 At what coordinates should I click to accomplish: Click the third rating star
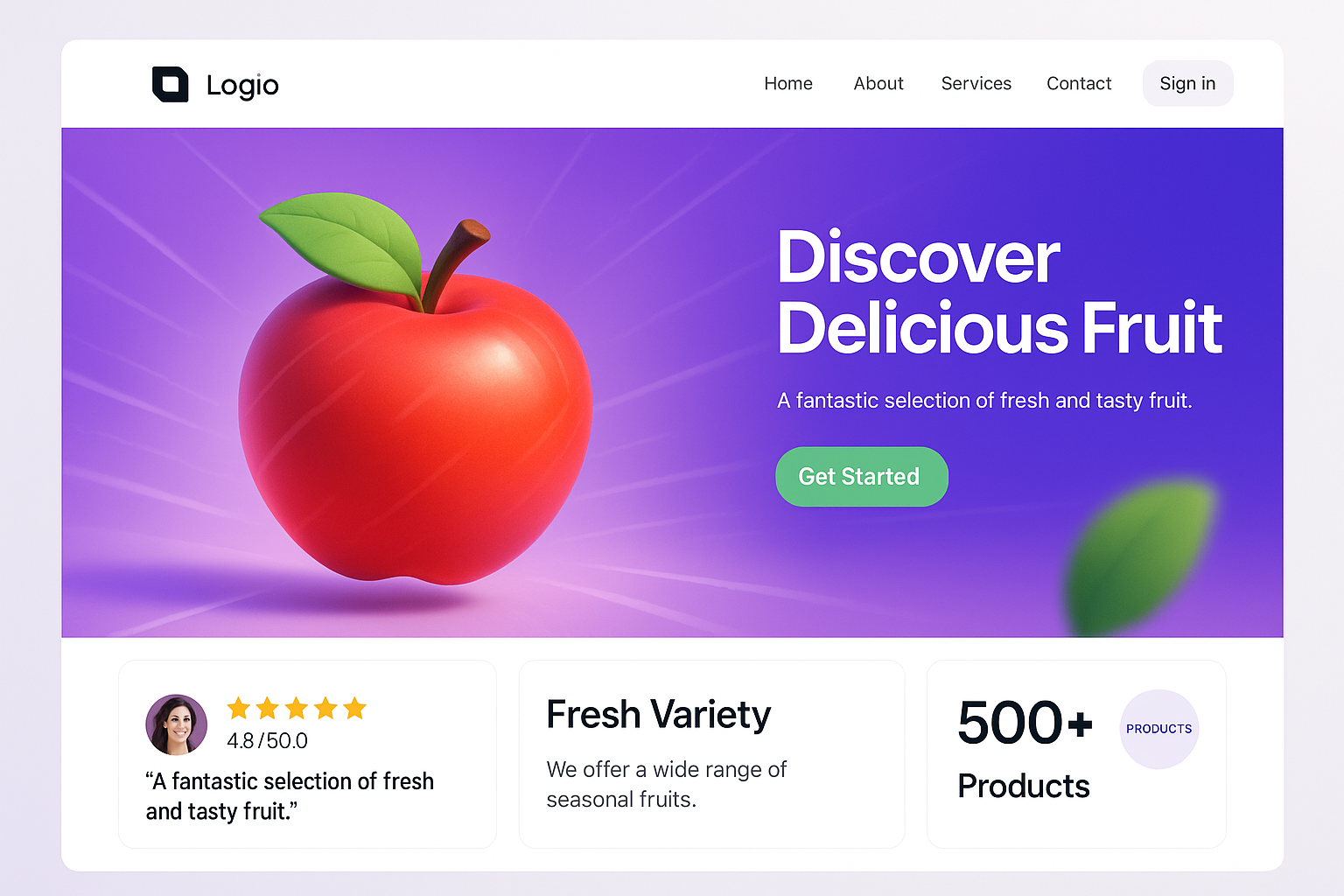297,708
